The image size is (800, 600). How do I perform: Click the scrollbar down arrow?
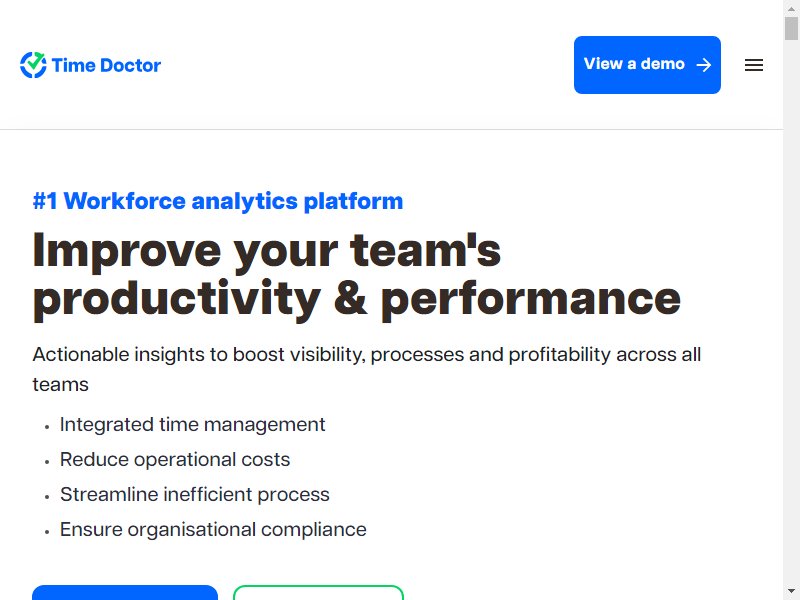click(x=791, y=592)
